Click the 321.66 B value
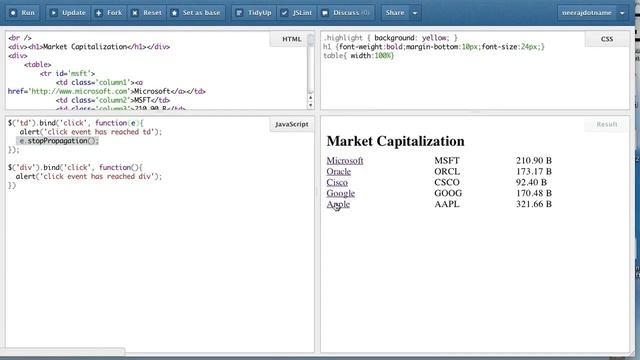Screen dimensions: 640x360 (533, 204)
